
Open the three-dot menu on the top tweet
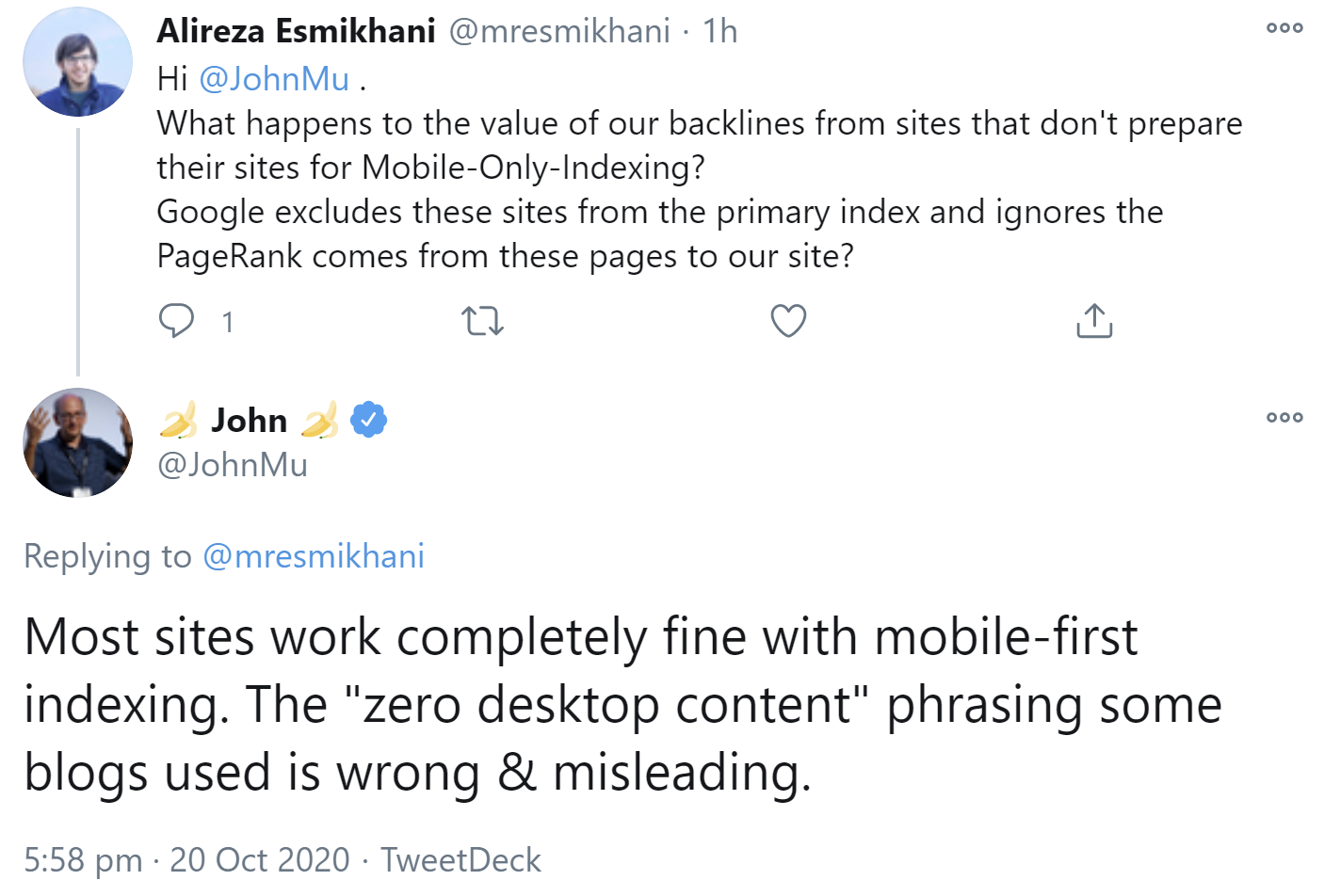coord(1284,28)
